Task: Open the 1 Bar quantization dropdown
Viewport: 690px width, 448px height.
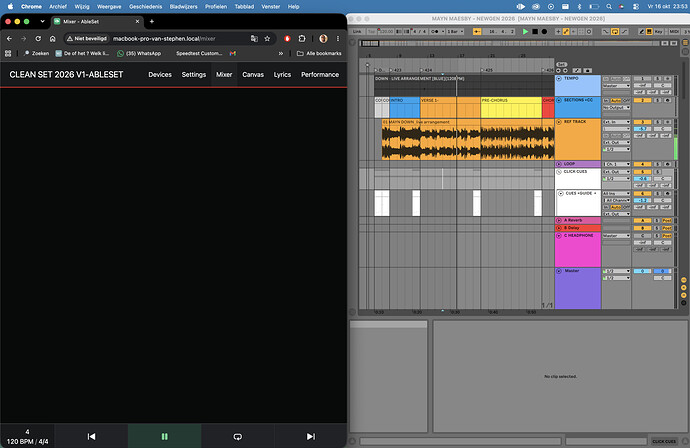Action: point(455,32)
